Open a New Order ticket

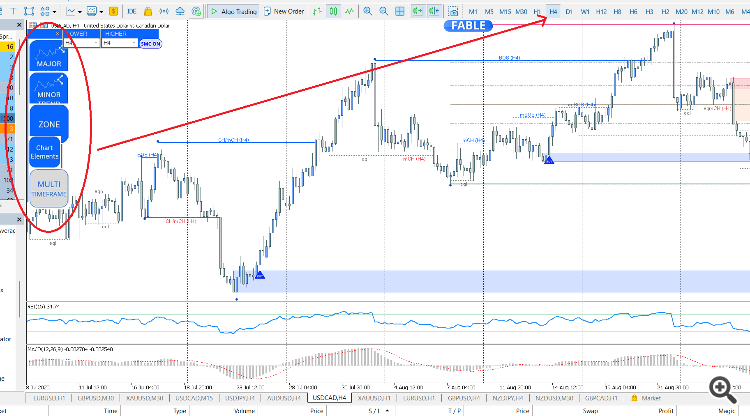pos(284,11)
